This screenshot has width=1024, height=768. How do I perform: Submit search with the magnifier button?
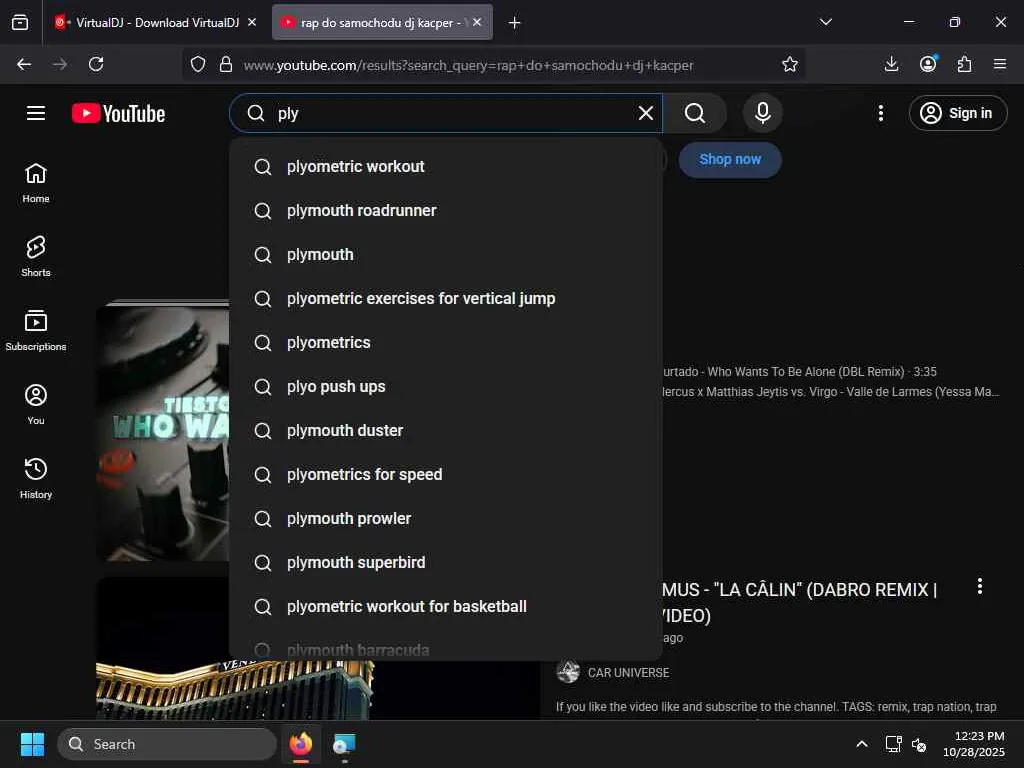695,113
